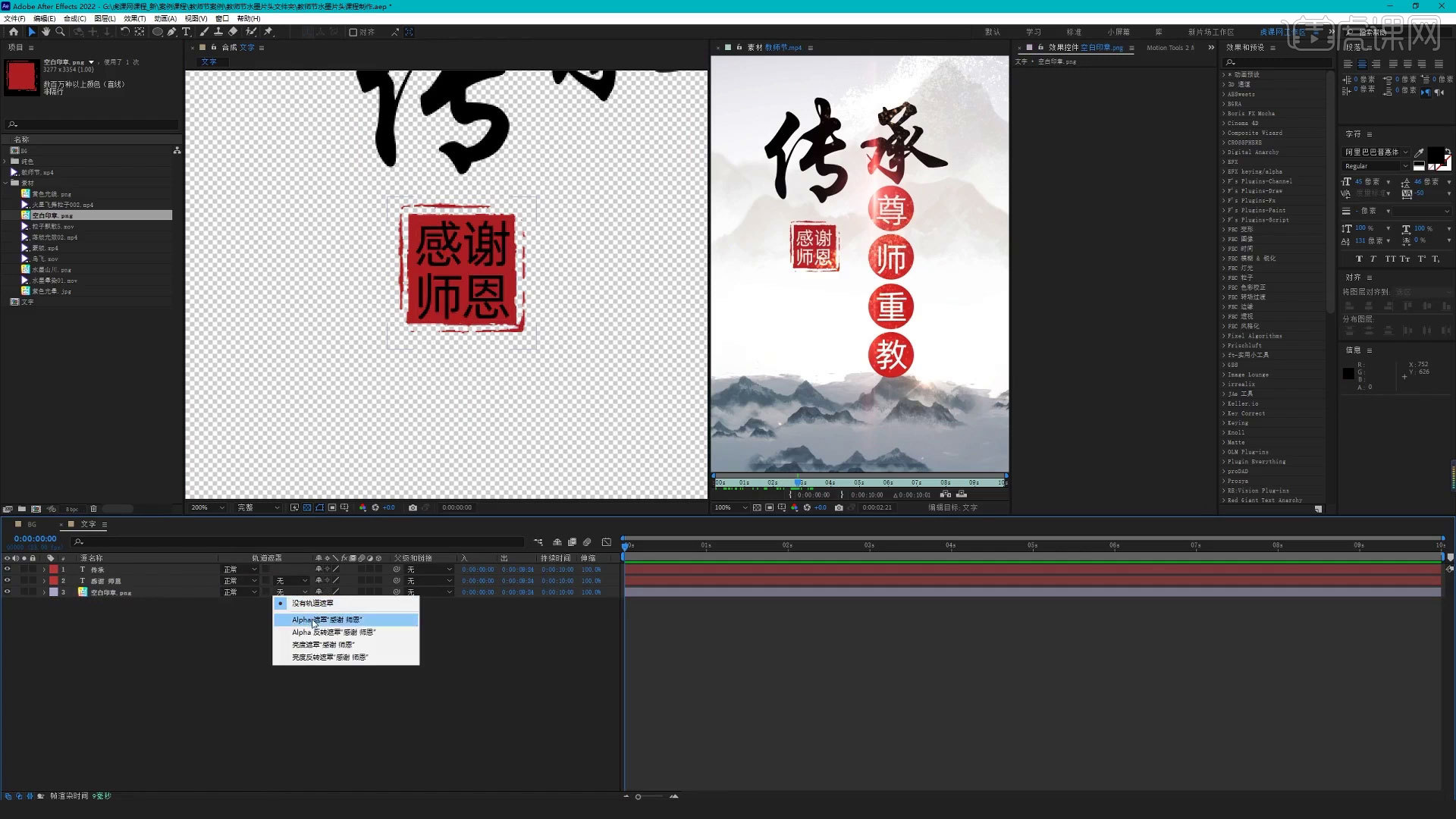Toggle timeline frame blending icon
The width and height of the screenshot is (1456, 819).
tap(572, 542)
